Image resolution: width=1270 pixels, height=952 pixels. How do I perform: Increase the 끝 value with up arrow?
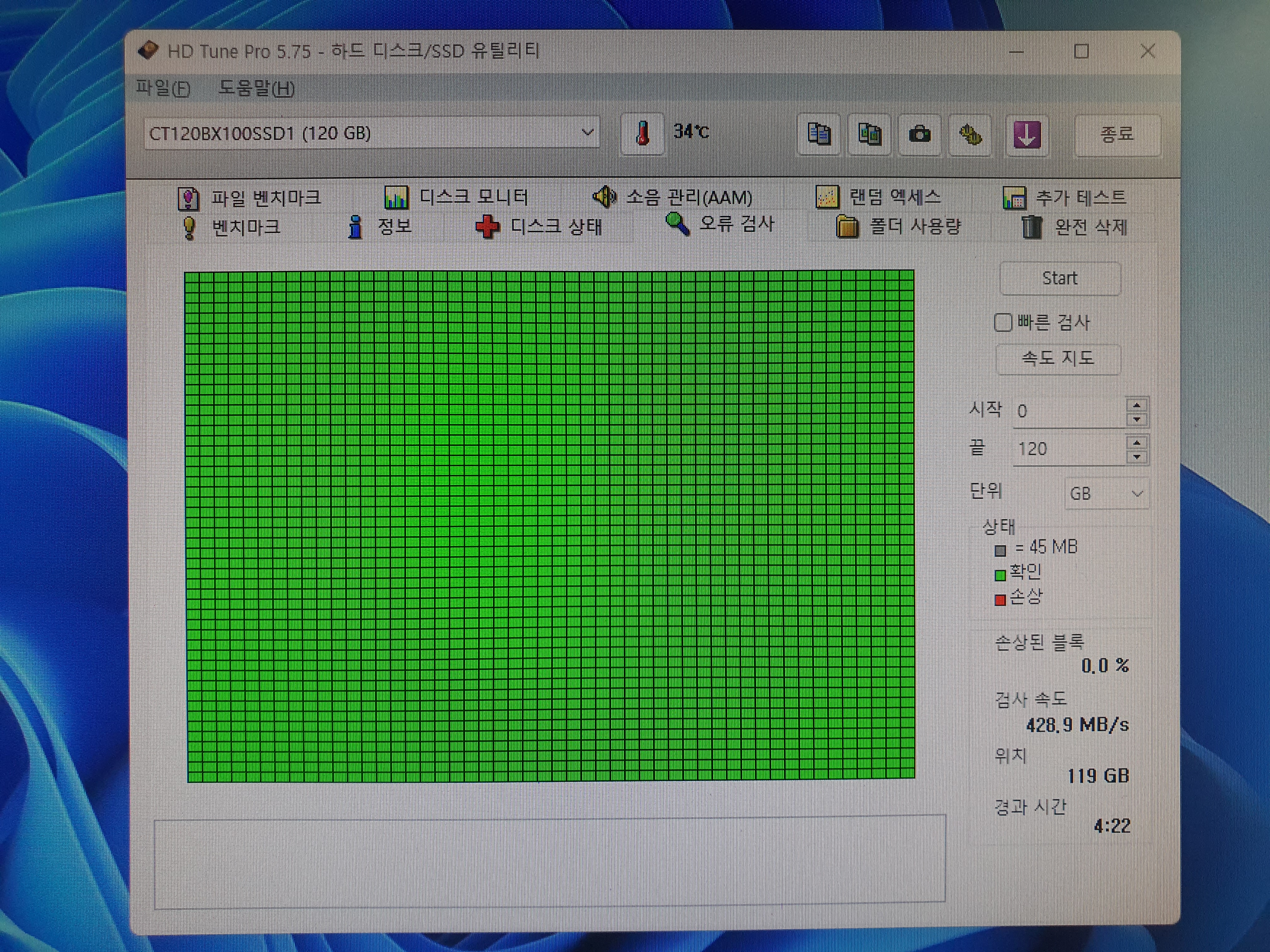1137,443
